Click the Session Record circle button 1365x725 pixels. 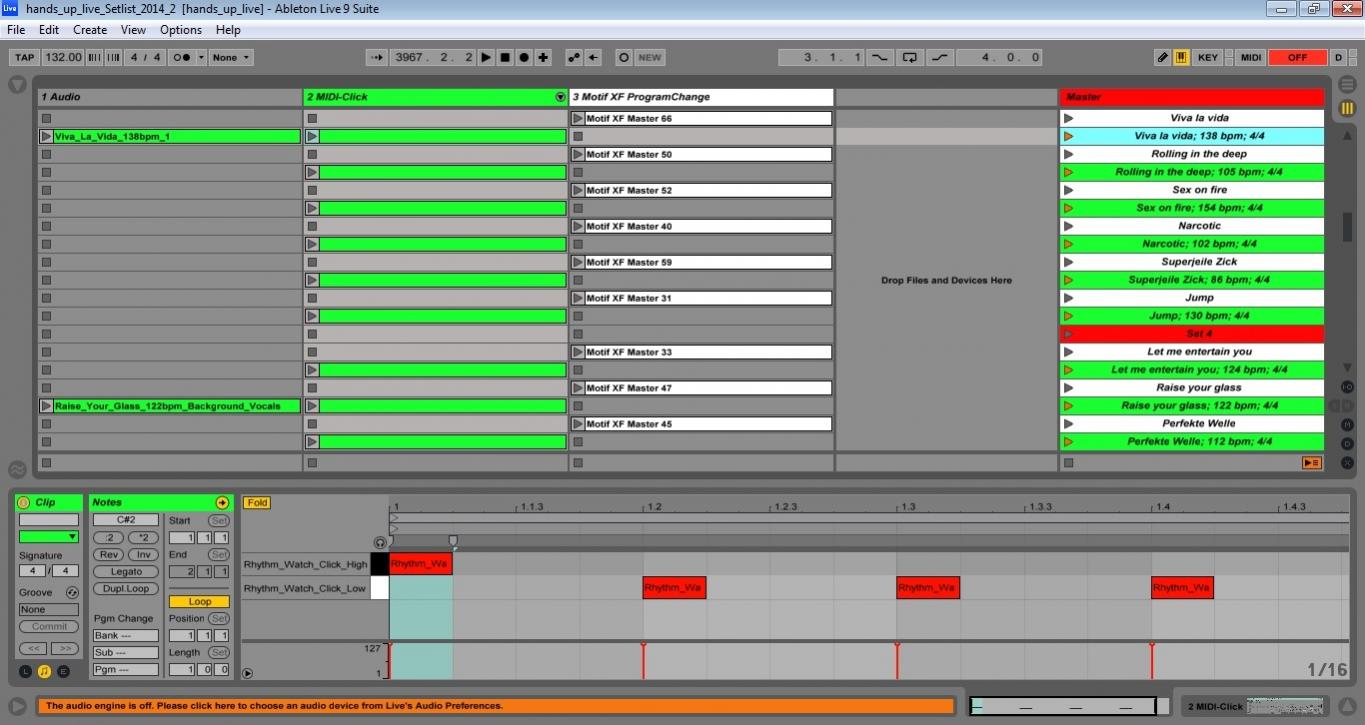point(624,57)
